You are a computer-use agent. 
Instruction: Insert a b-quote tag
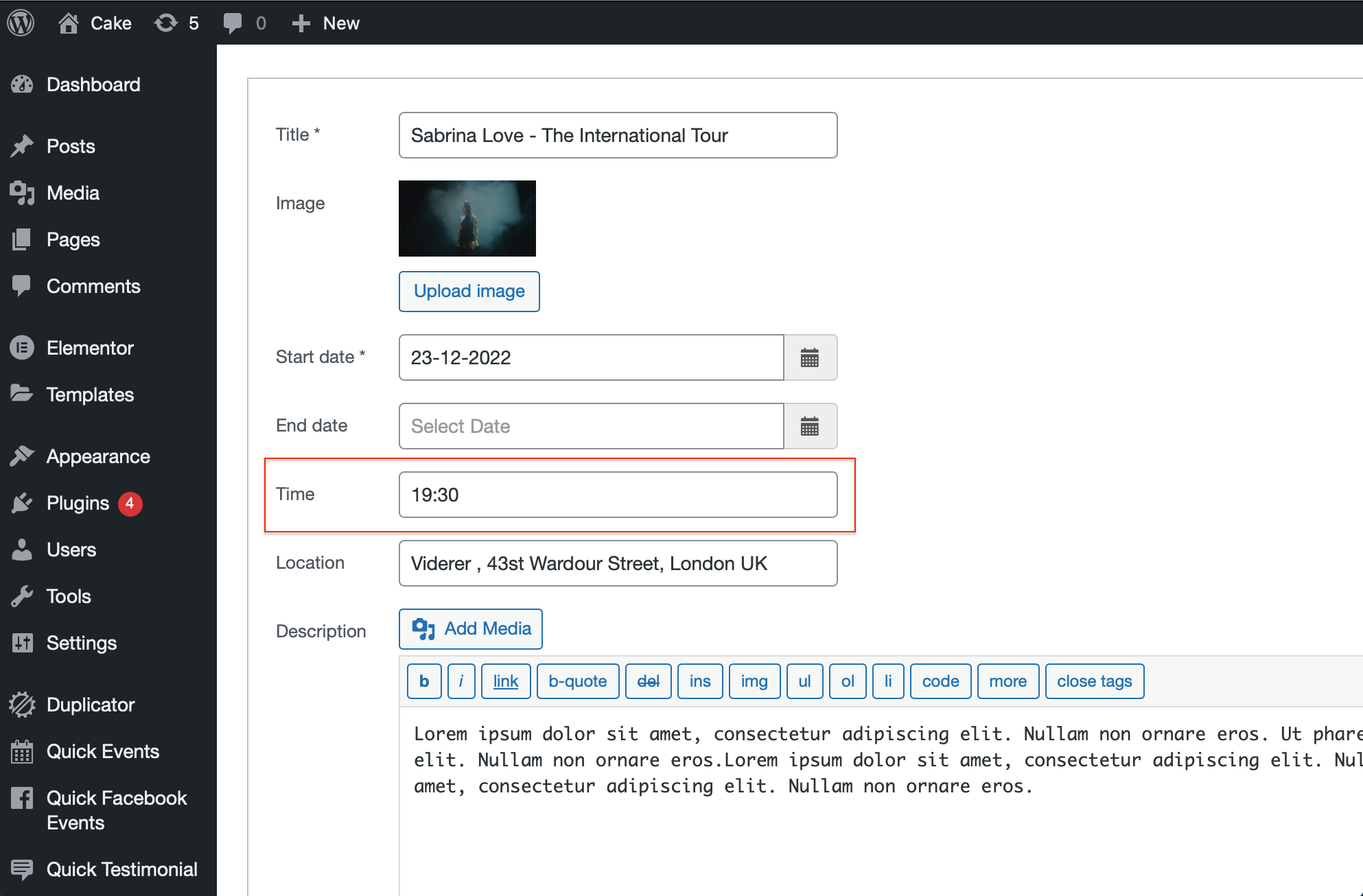[578, 681]
